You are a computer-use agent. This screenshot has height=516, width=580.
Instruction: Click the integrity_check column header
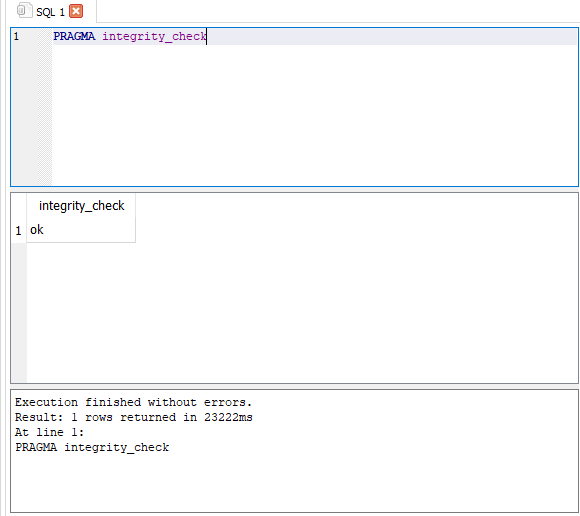pyautogui.click(x=81, y=206)
